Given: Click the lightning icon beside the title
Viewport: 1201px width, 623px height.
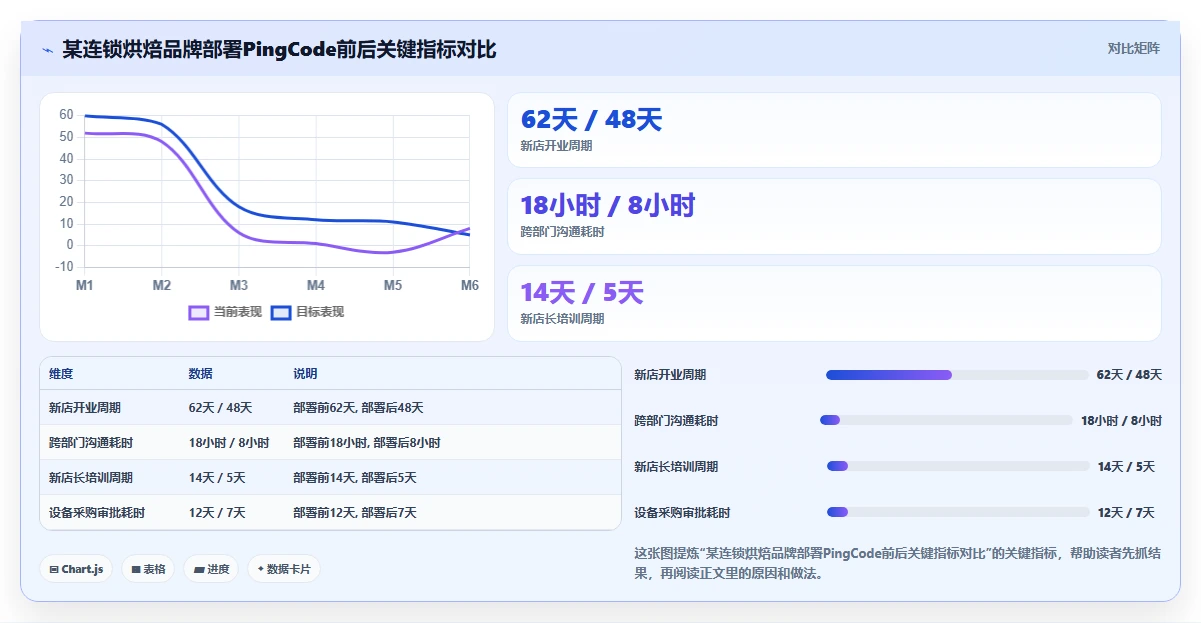Looking at the screenshot, I should pos(47,50).
